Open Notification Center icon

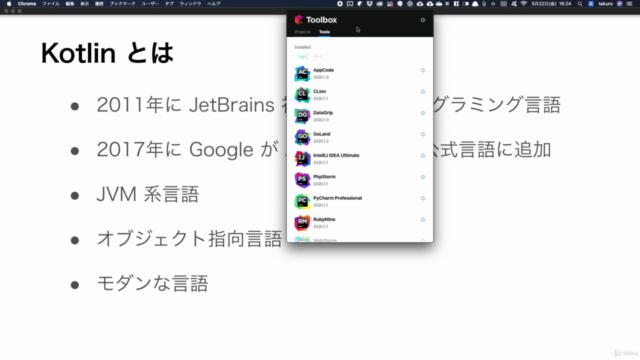click(x=629, y=4)
